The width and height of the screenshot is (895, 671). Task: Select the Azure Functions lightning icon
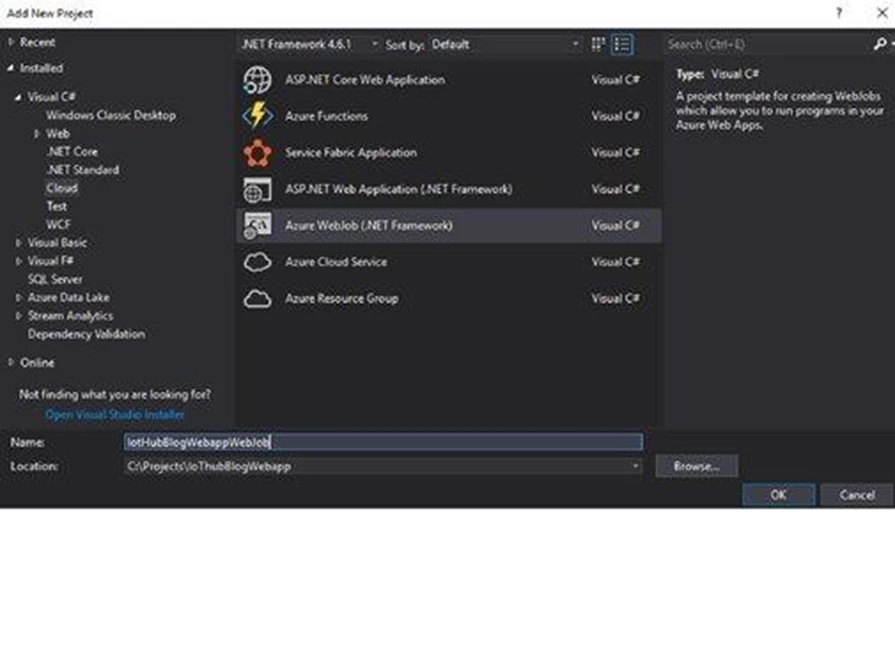pyautogui.click(x=257, y=116)
